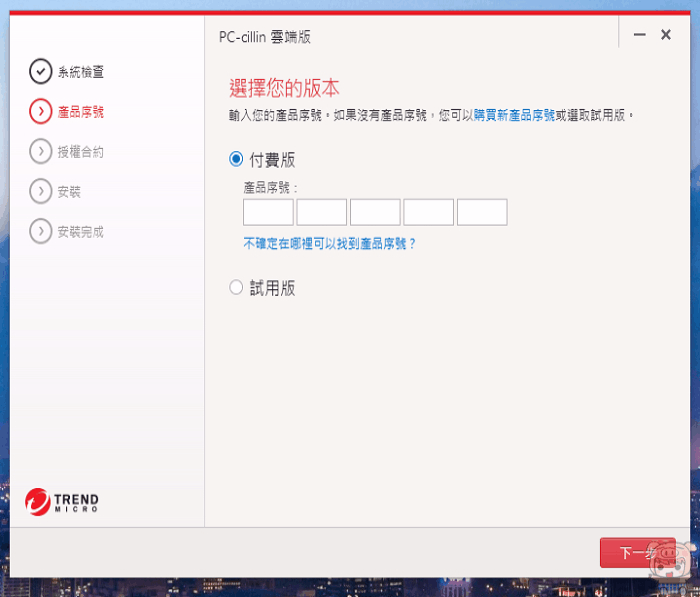Click the Trend Micro logo
This screenshot has height=597, width=700.
(x=62, y=502)
